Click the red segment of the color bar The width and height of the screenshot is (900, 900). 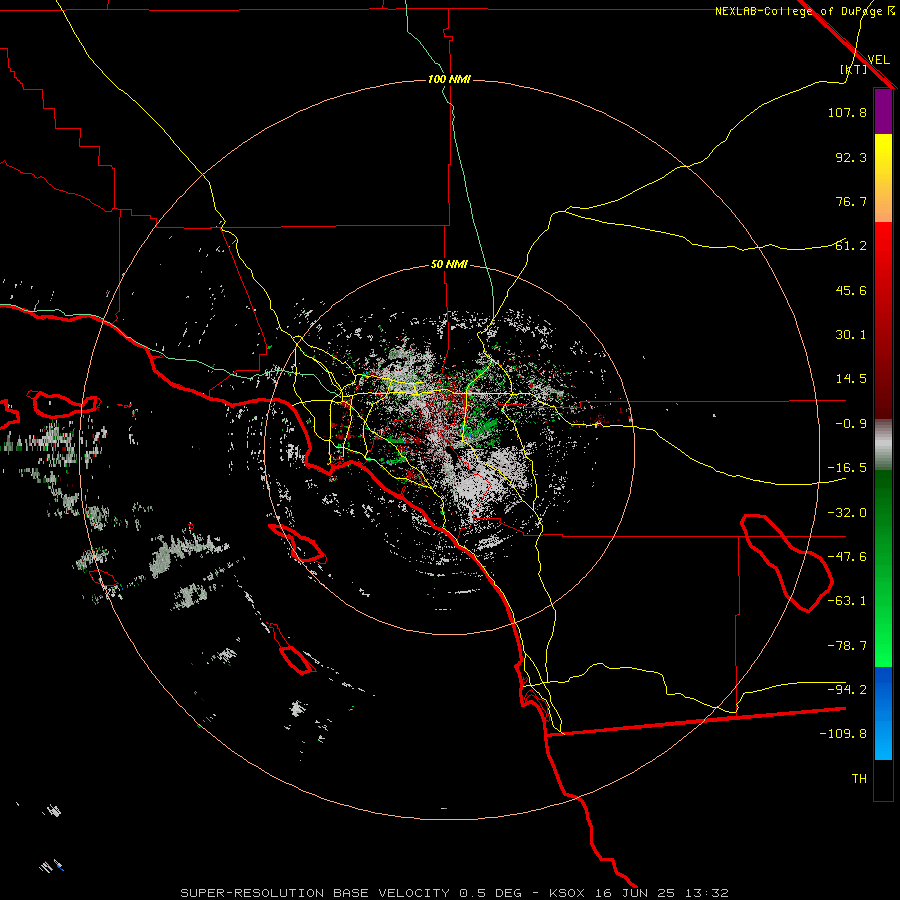coord(883,320)
